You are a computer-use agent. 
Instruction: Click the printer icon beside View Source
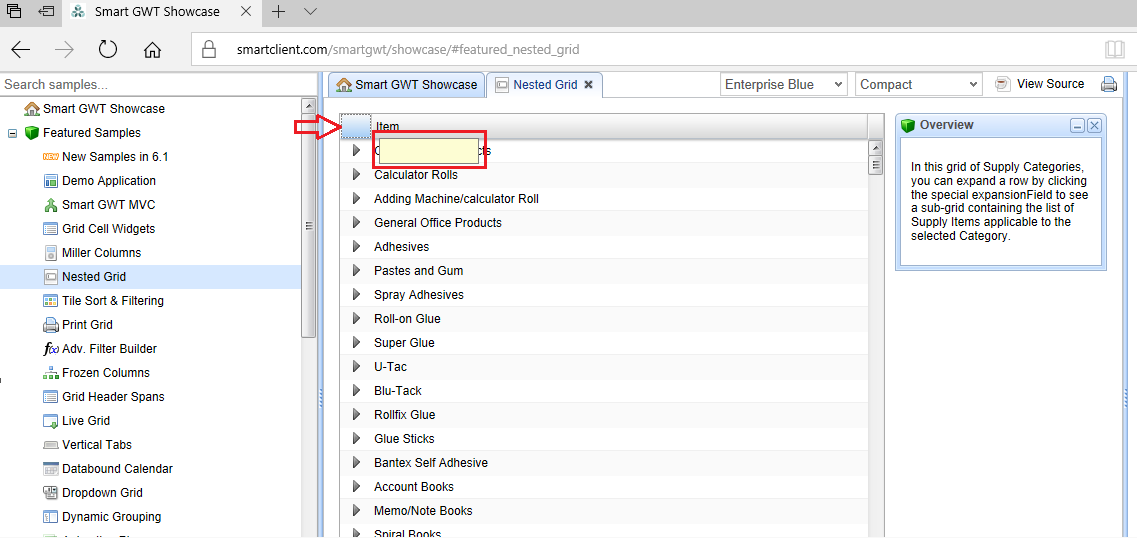1109,84
